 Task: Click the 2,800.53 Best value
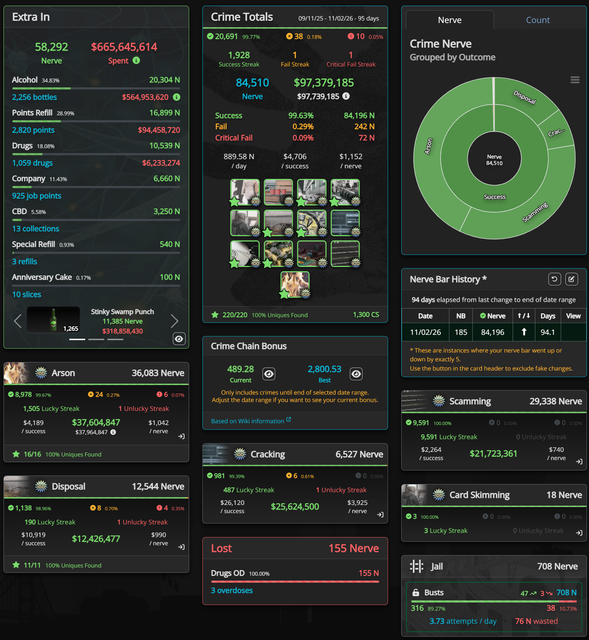pyautogui.click(x=325, y=369)
